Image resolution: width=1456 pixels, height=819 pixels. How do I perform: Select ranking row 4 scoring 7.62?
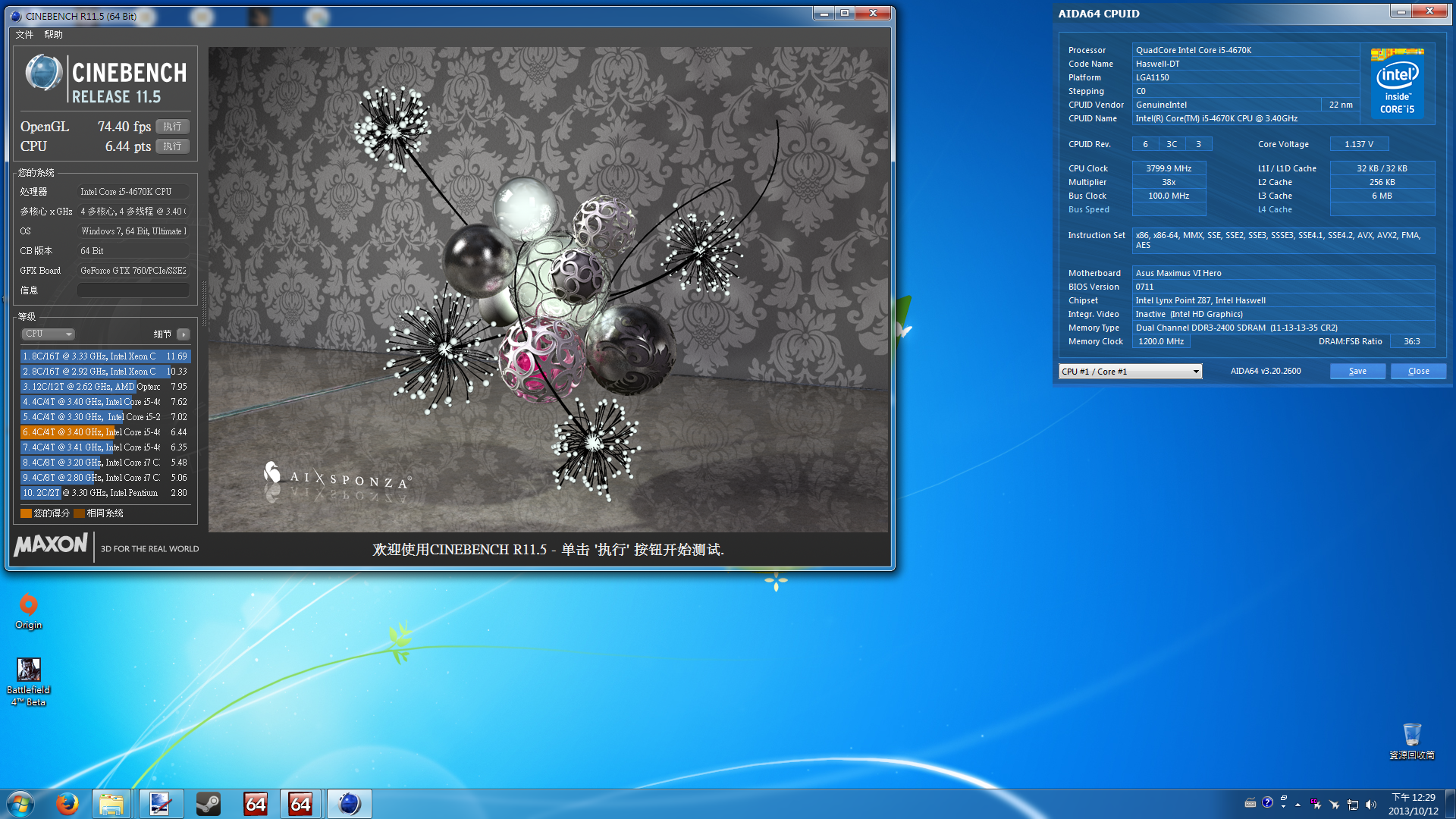(x=105, y=402)
